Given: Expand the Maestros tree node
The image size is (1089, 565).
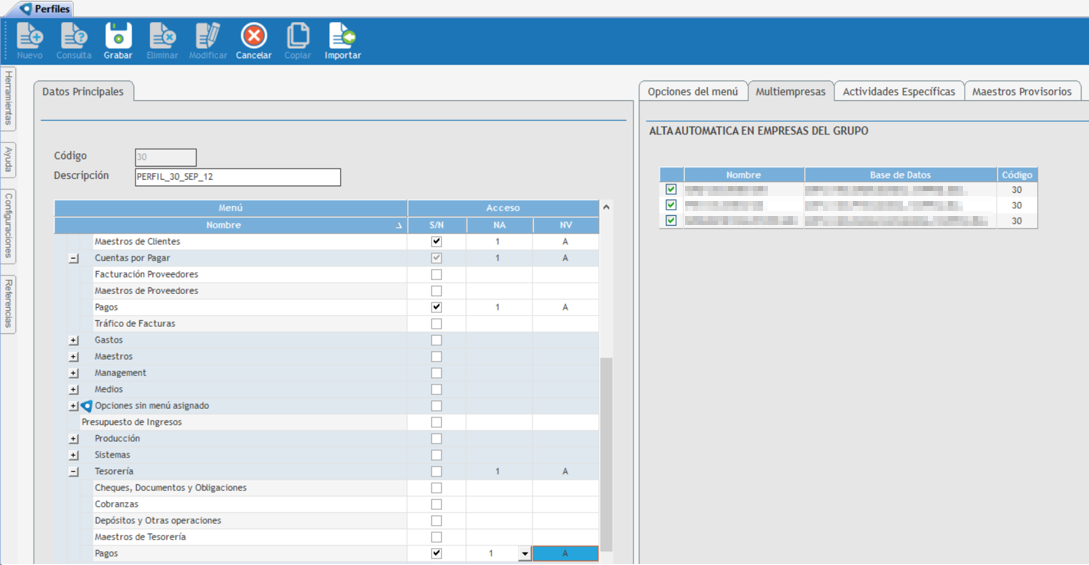Looking at the screenshot, I should tap(74, 357).
